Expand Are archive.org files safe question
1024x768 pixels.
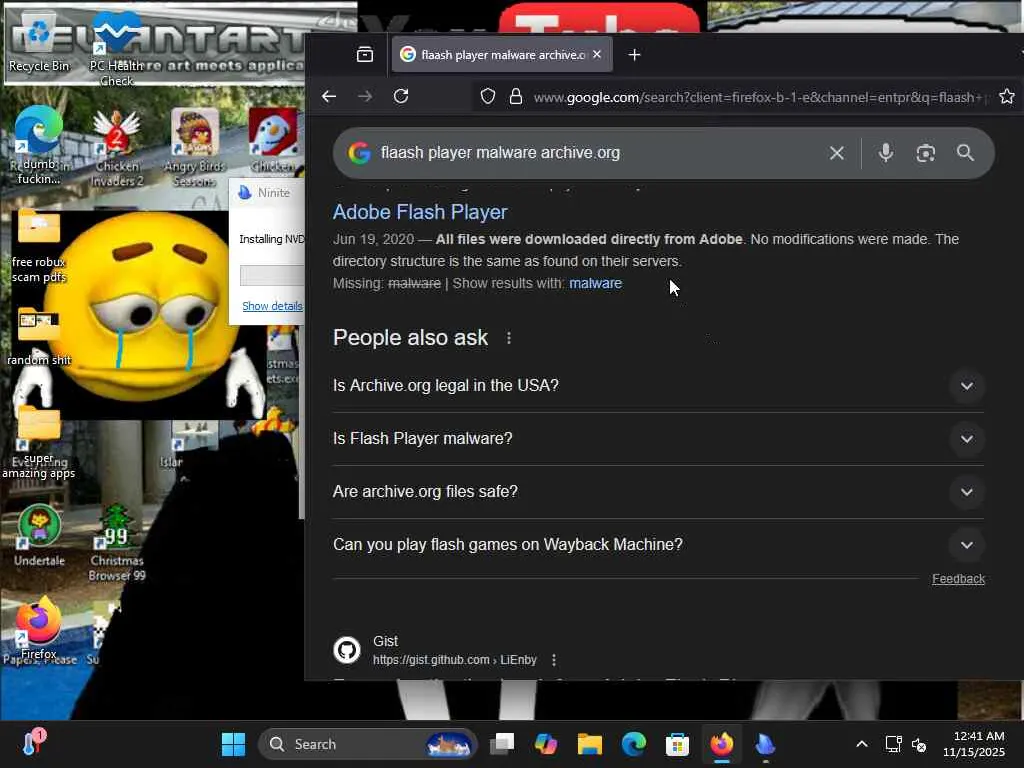(x=658, y=492)
